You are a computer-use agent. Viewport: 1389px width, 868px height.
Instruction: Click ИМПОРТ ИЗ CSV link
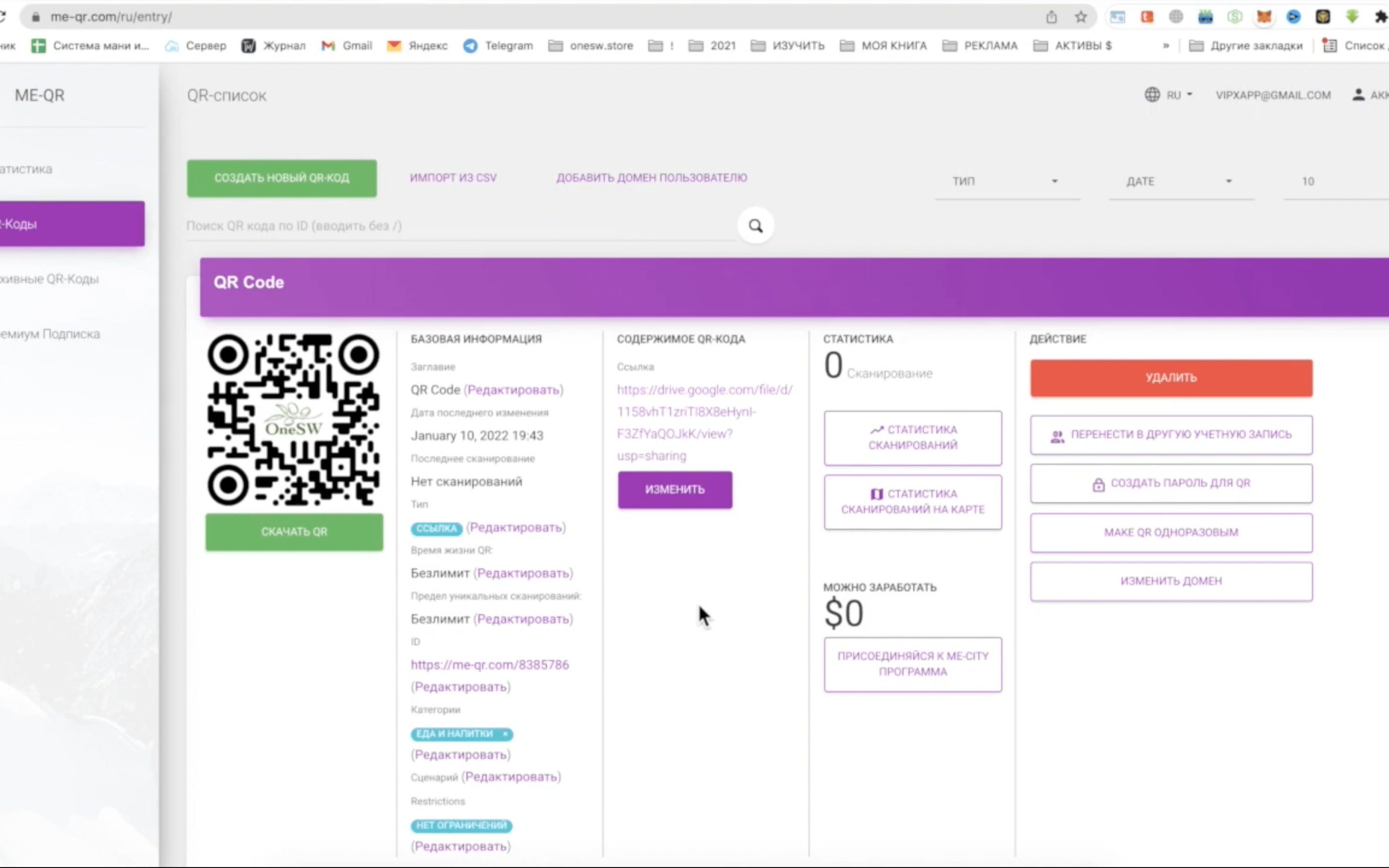click(453, 178)
